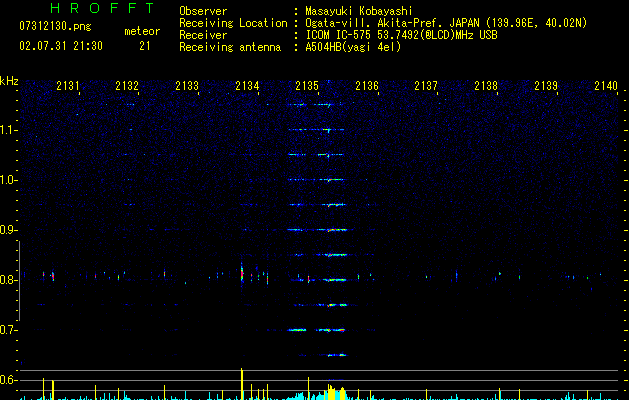This screenshot has width=629, height=400.
Task: Click the Receiving antenna label
Action: point(230,47)
